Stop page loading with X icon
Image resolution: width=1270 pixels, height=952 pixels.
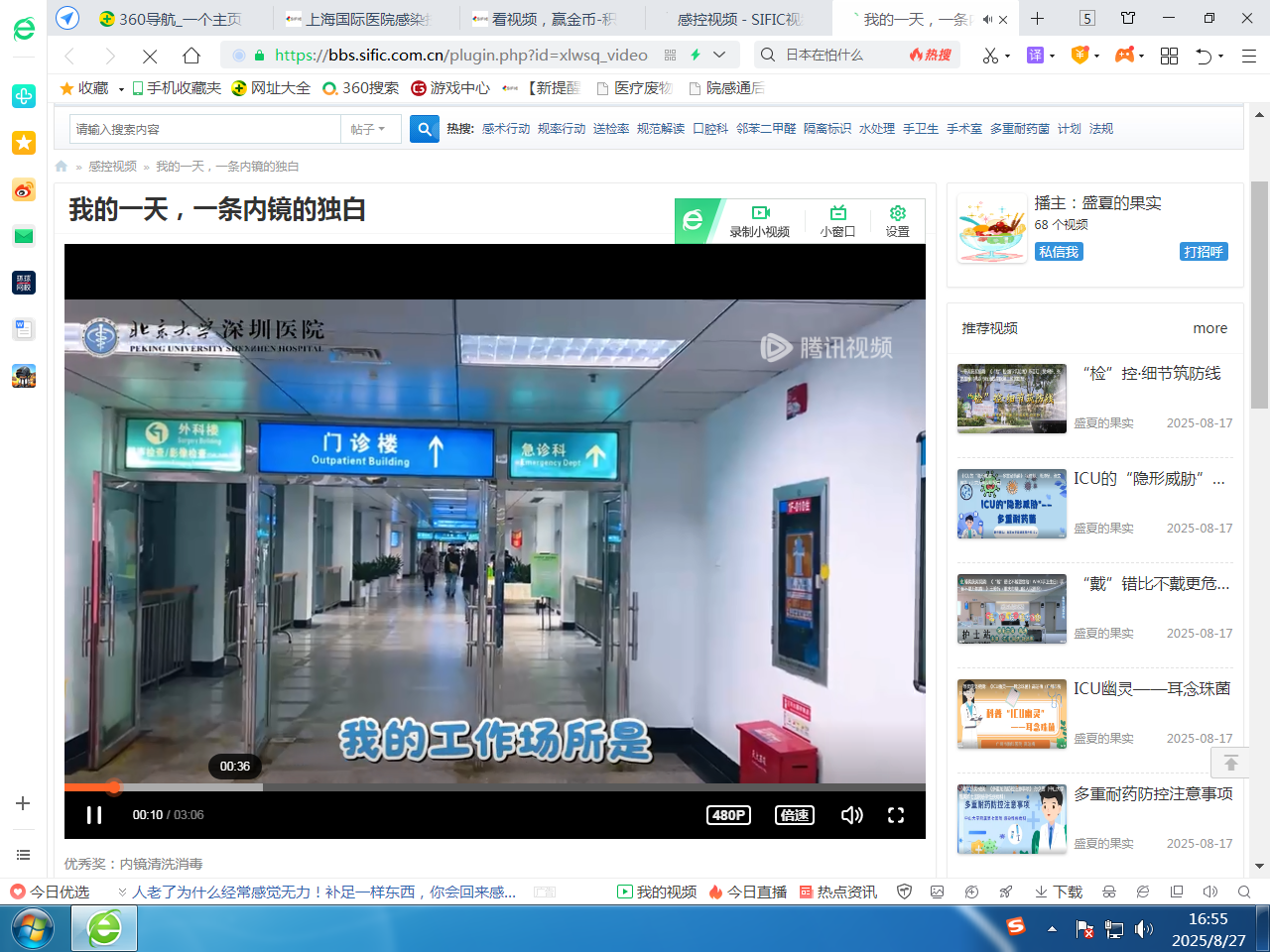(x=150, y=56)
